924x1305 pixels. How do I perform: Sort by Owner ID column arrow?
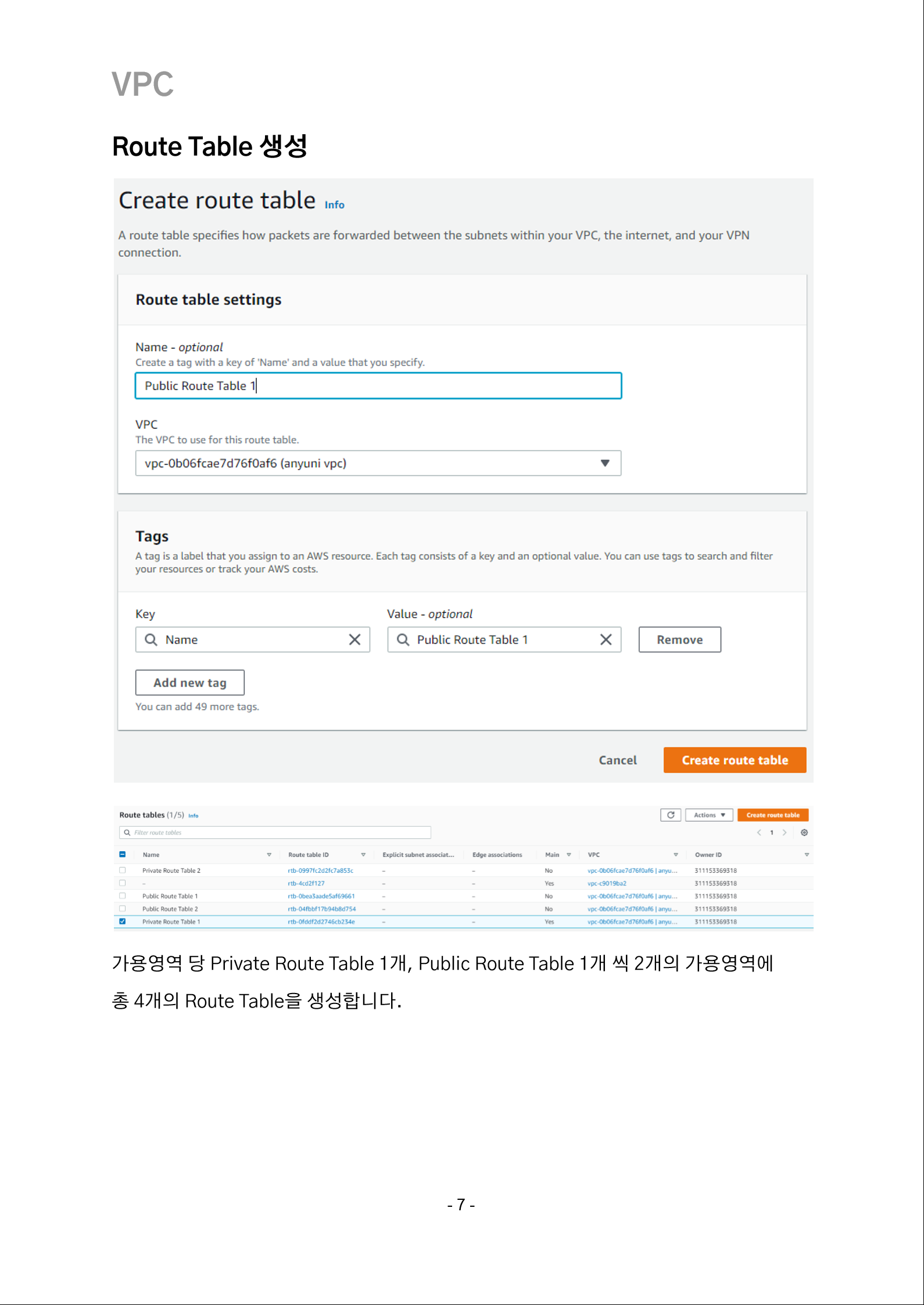pyautogui.click(x=807, y=855)
